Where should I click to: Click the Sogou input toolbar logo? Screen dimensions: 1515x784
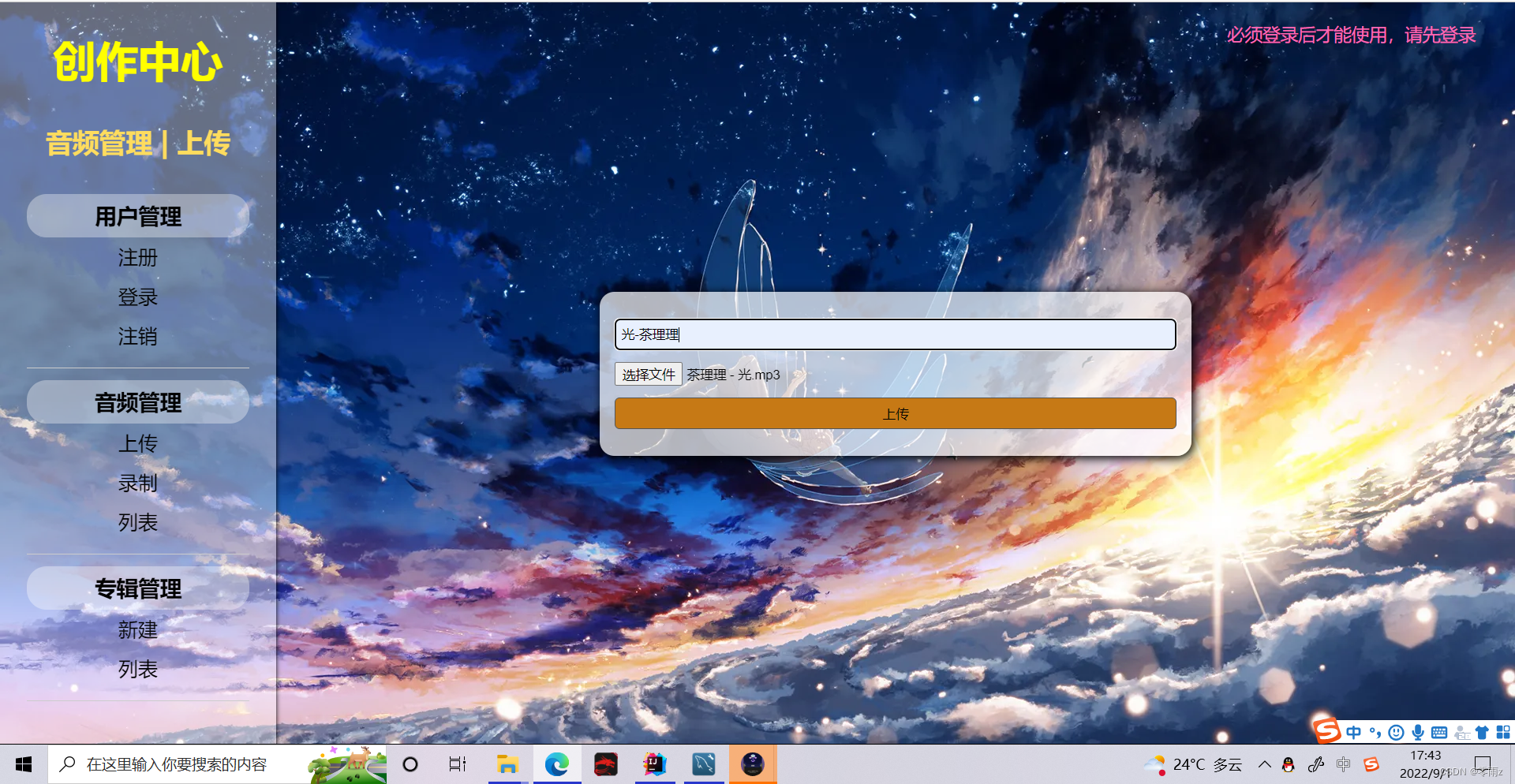click(x=1326, y=730)
